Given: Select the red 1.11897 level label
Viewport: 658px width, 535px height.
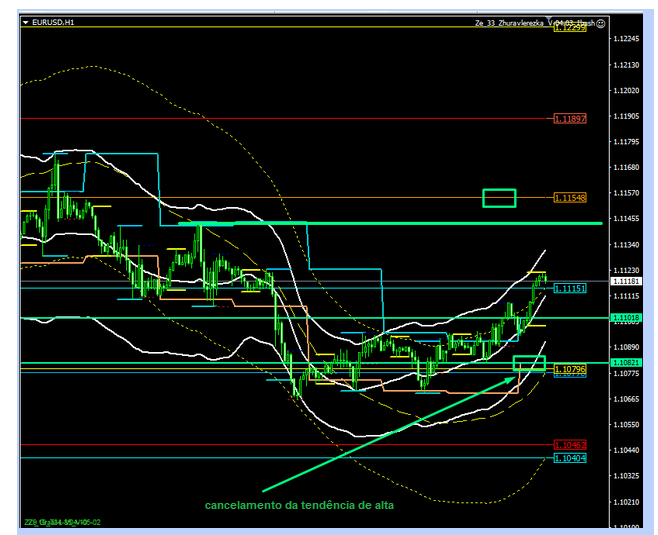Looking at the screenshot, I should click(569, 118).
